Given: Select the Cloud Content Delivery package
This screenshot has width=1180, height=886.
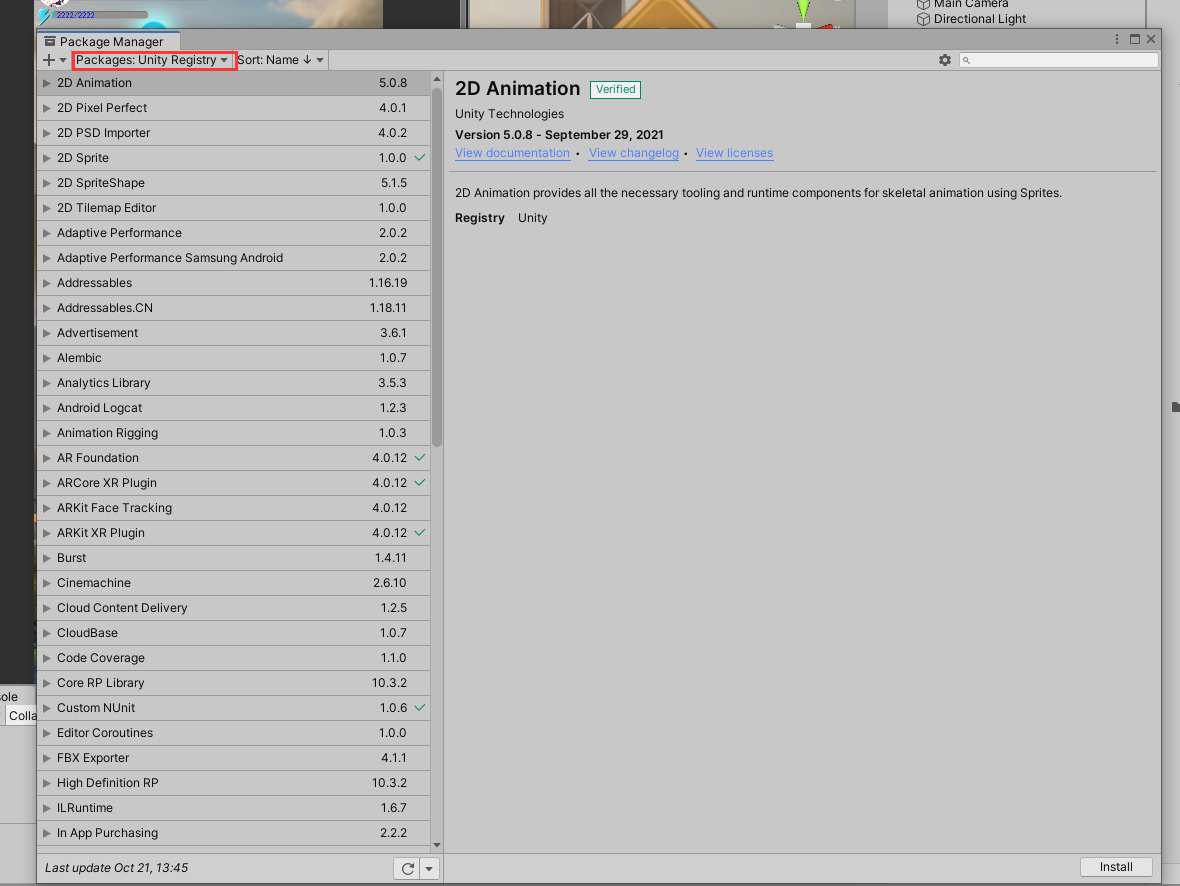Looking at the screenshot, I should coord(233,607).
